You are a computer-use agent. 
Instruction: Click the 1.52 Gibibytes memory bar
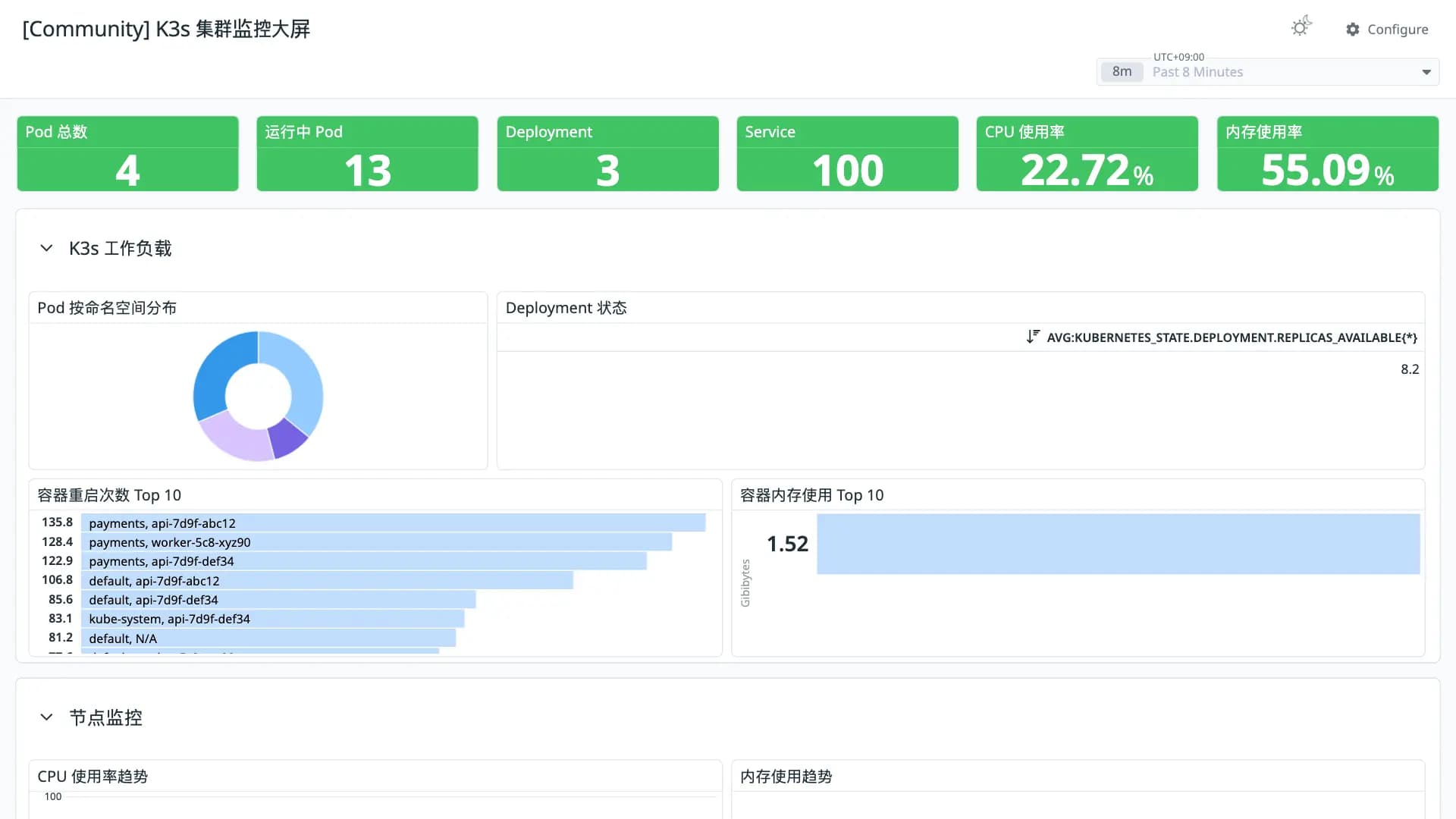click(x=1118, y=544)
